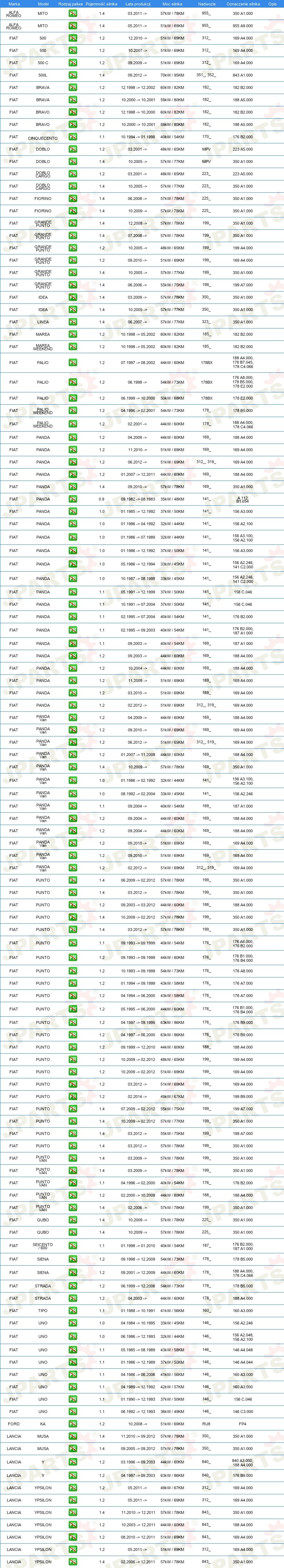The image size is (284, 1568).
Task: Click the FORD brand cell
Action: [13, 1424]
